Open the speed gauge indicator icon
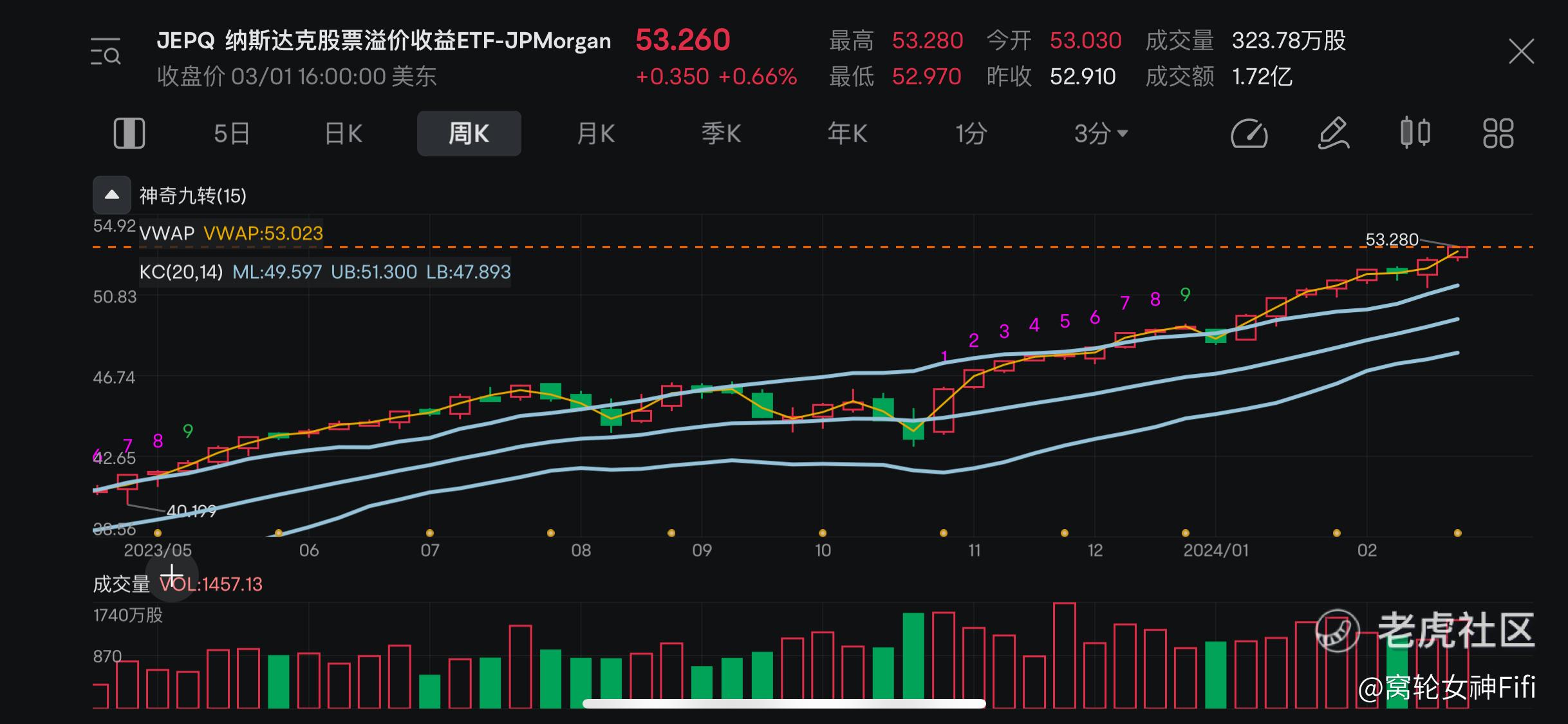This screenshot has width=1568, height=724. 1249,134
